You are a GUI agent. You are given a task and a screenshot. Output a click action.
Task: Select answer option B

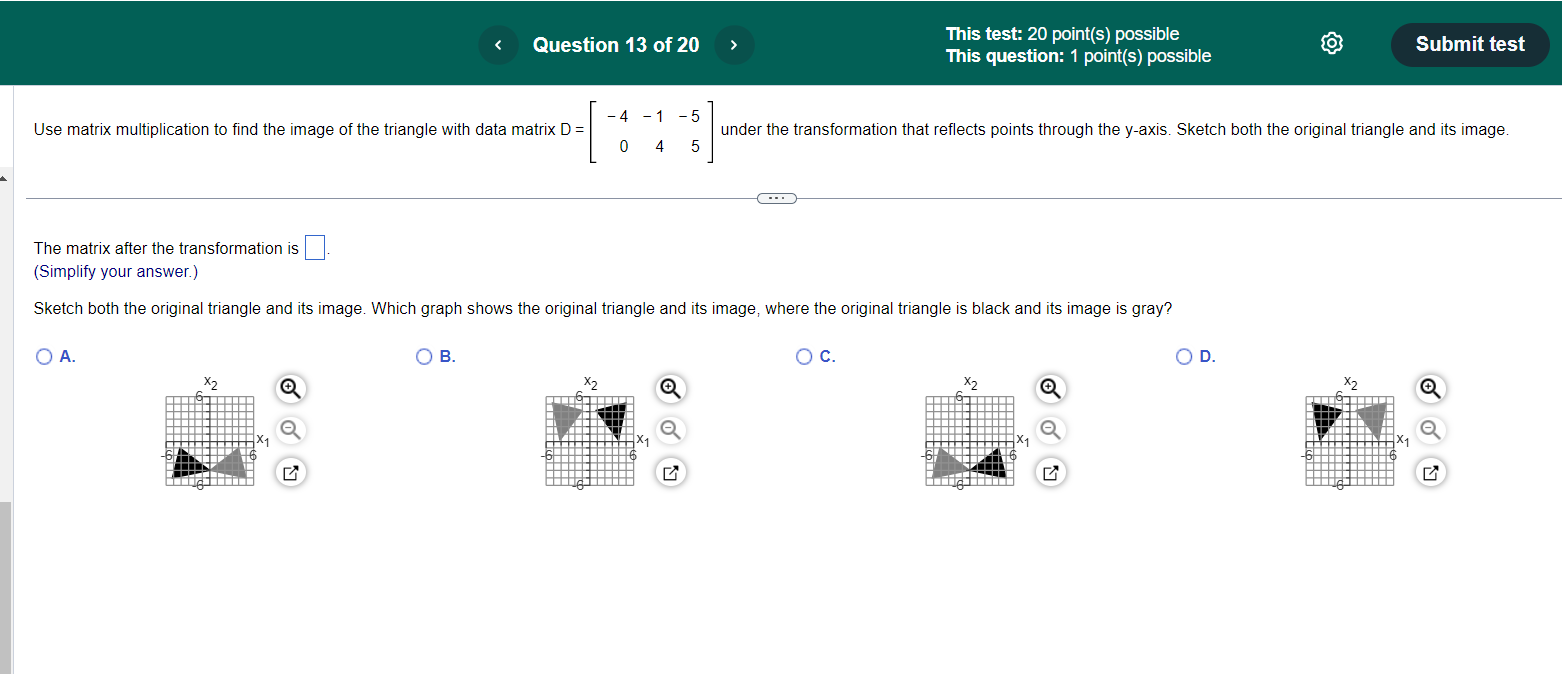point(424,356)
